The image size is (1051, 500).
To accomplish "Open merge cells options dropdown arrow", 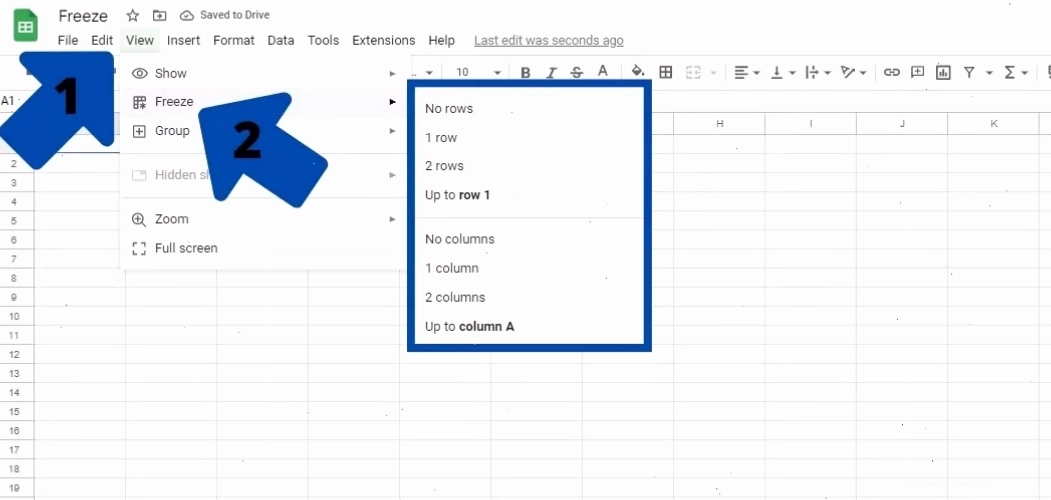I will point(713,72).
